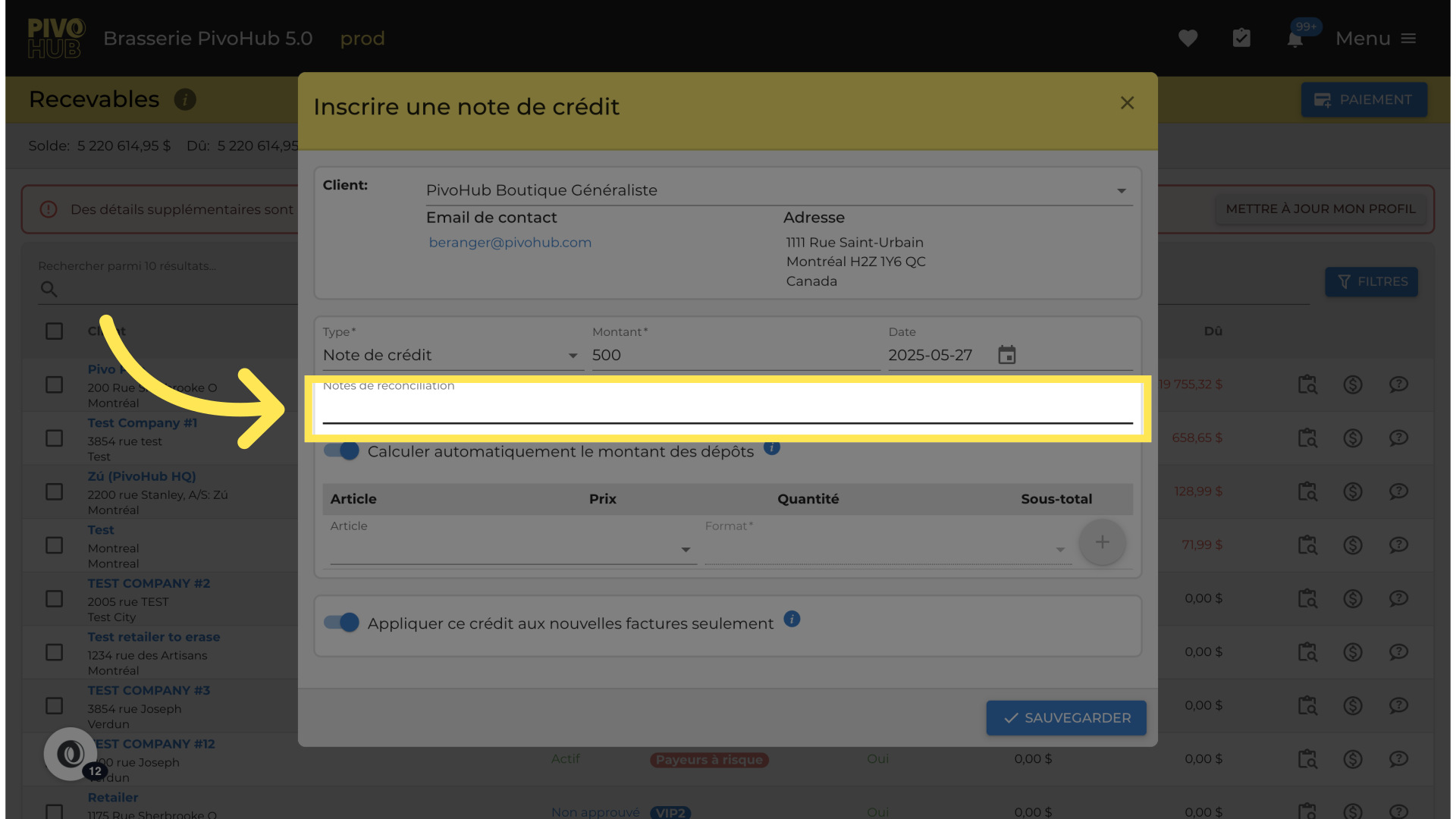The height and width of the screenshot is (819, 1456).
Task: Click the add article plus button
Action: pyautogui.click(x=1102, y=542)
